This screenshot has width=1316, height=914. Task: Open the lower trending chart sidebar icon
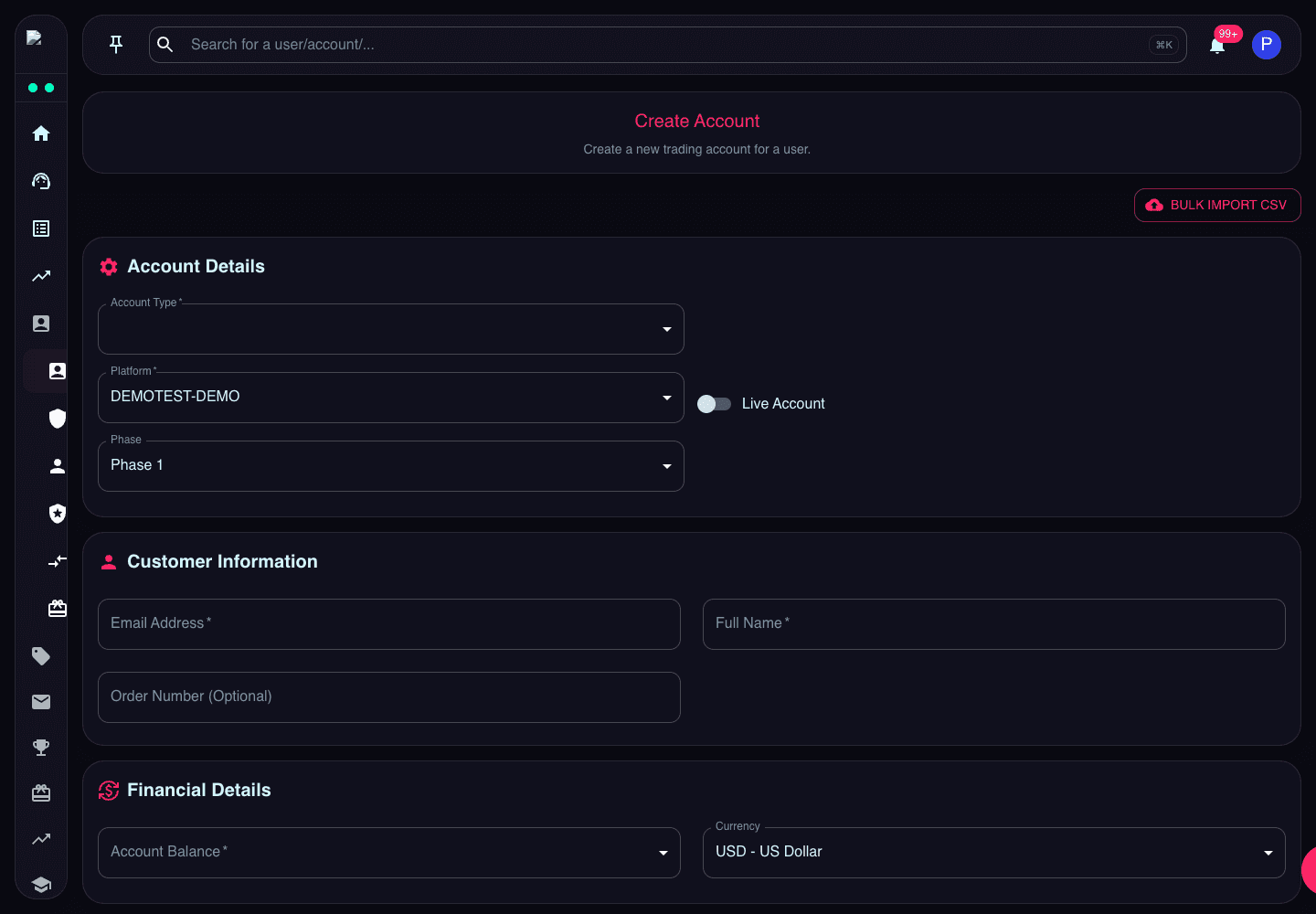(x=41, y=839)
